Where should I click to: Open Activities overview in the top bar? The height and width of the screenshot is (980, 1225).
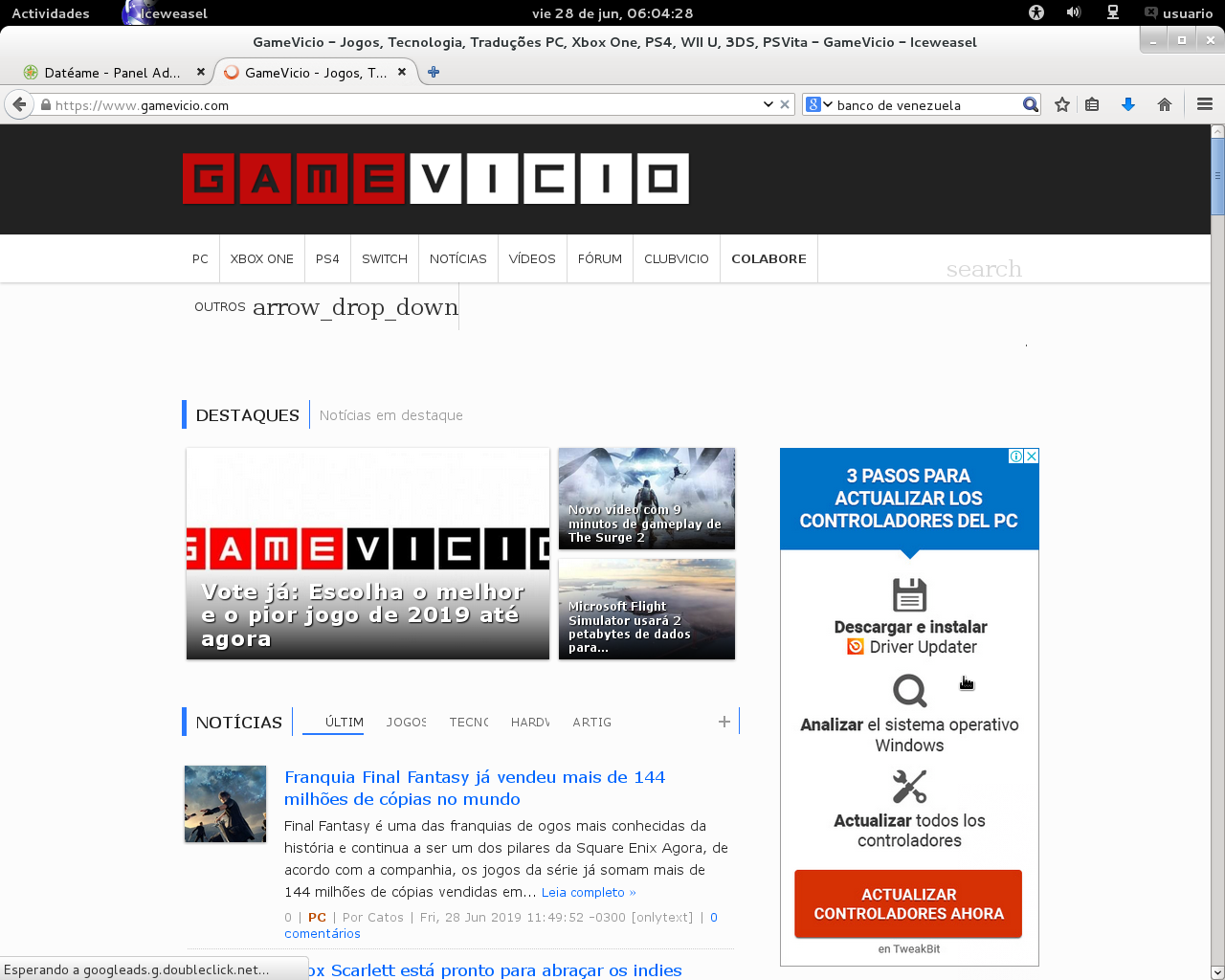51,12
